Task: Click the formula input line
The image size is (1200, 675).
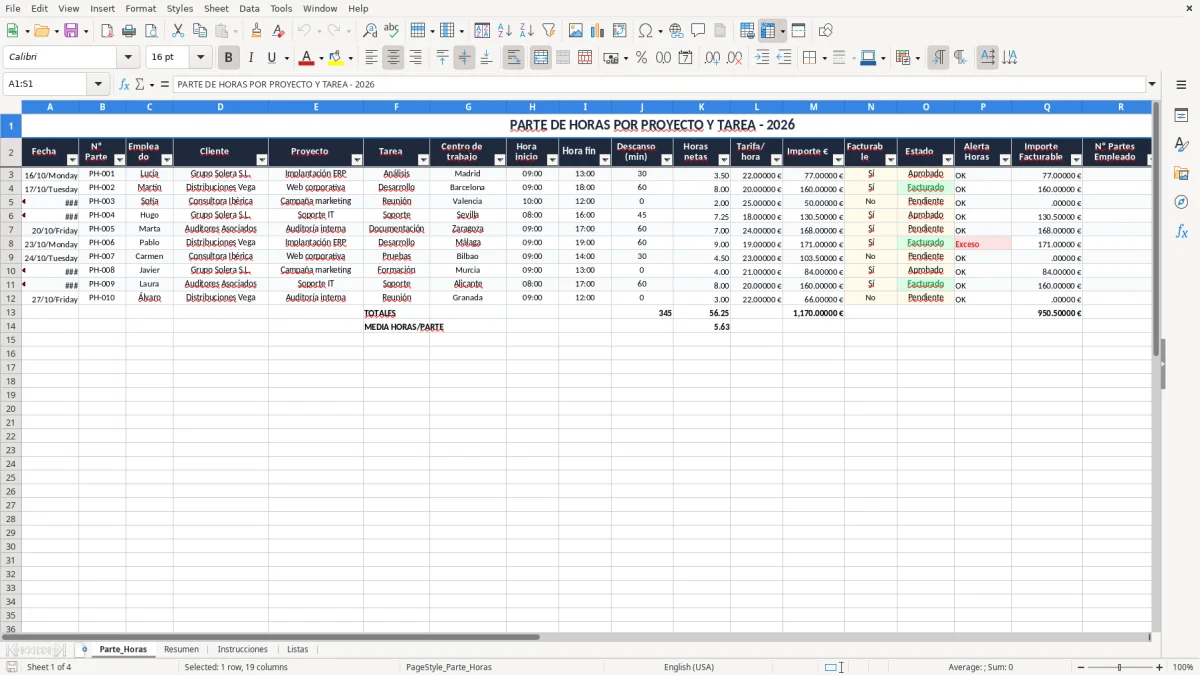Action: 659,84
